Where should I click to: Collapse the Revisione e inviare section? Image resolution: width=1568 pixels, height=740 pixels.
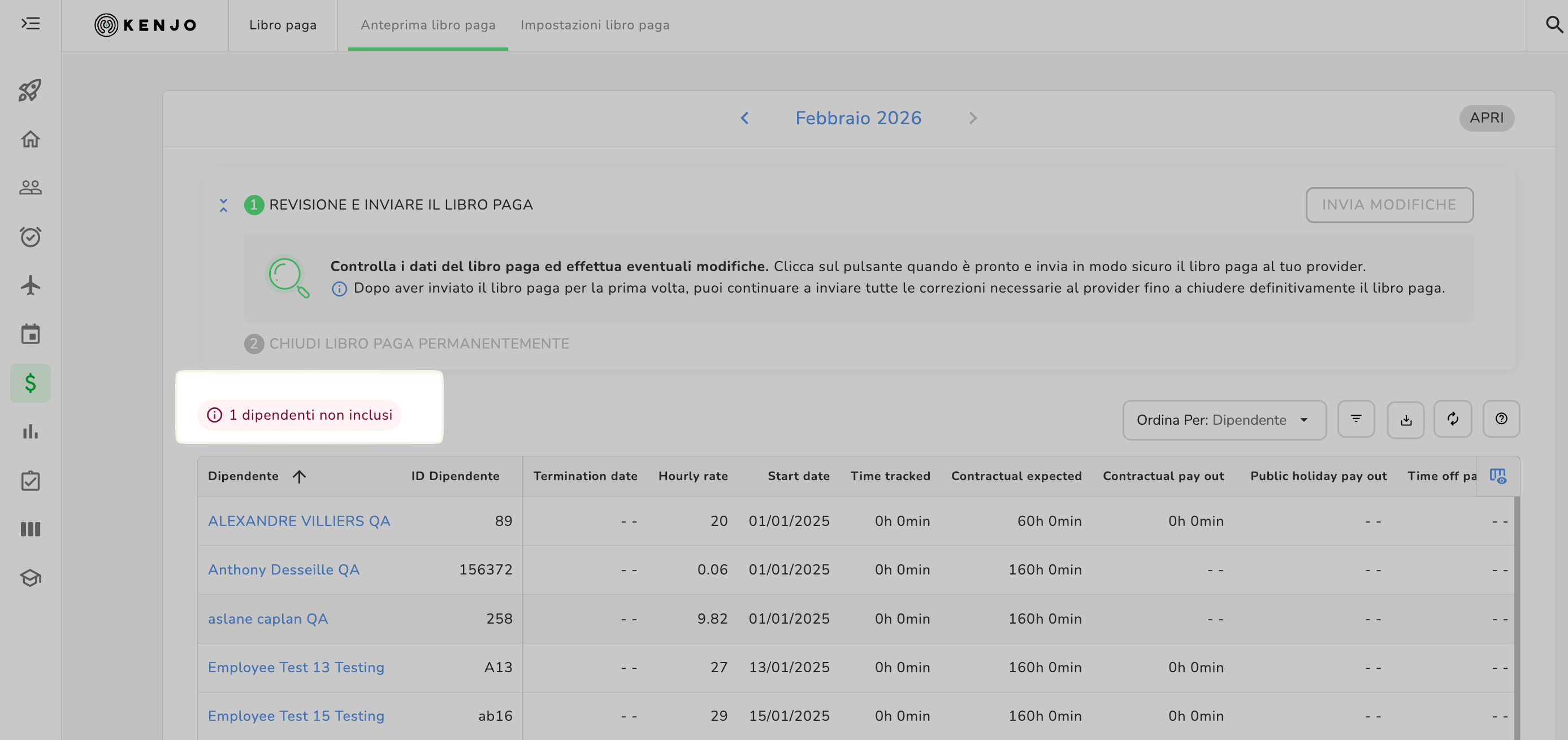coord(223,205)
